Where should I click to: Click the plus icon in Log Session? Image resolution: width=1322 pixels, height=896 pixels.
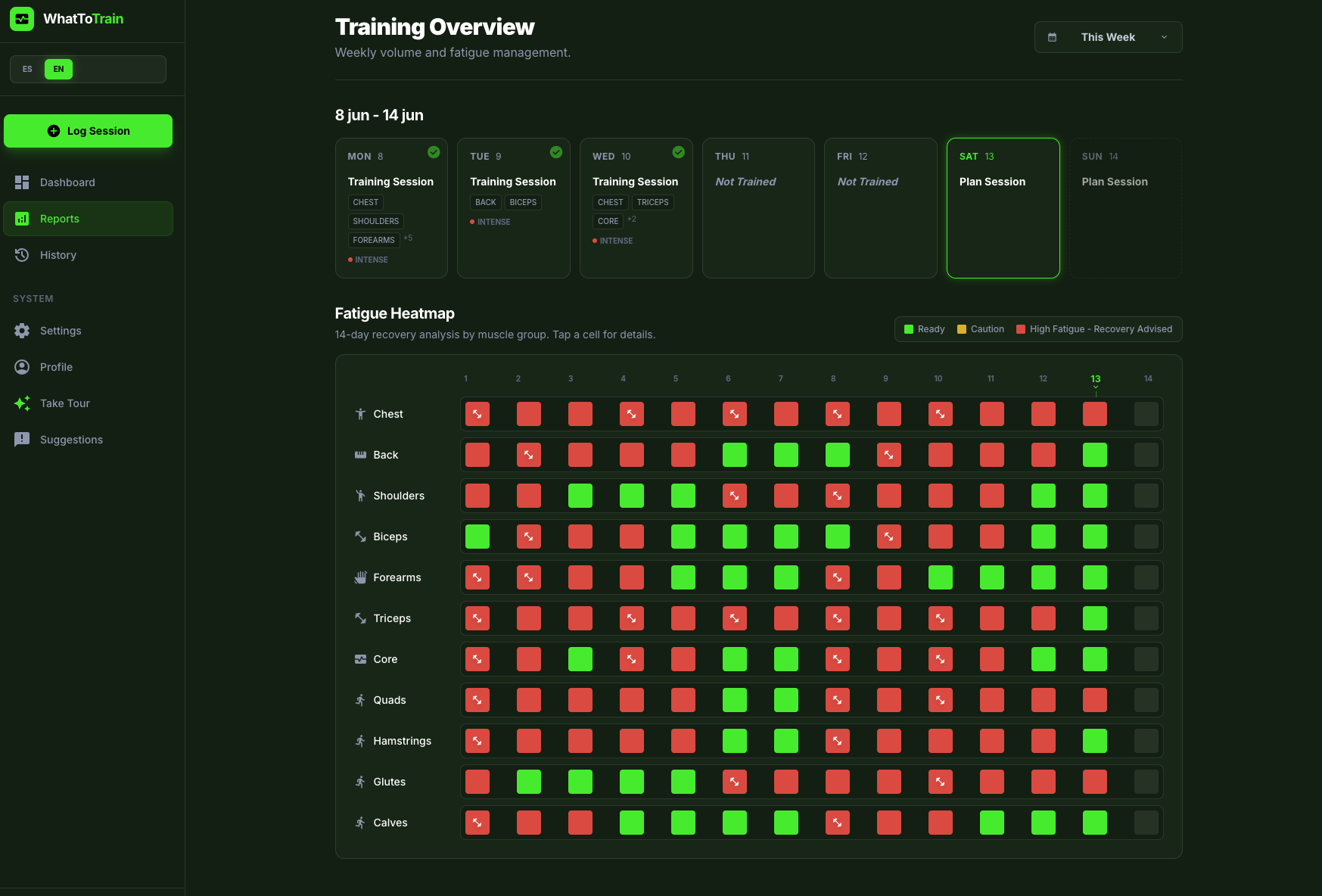click(x=54, y=131)
